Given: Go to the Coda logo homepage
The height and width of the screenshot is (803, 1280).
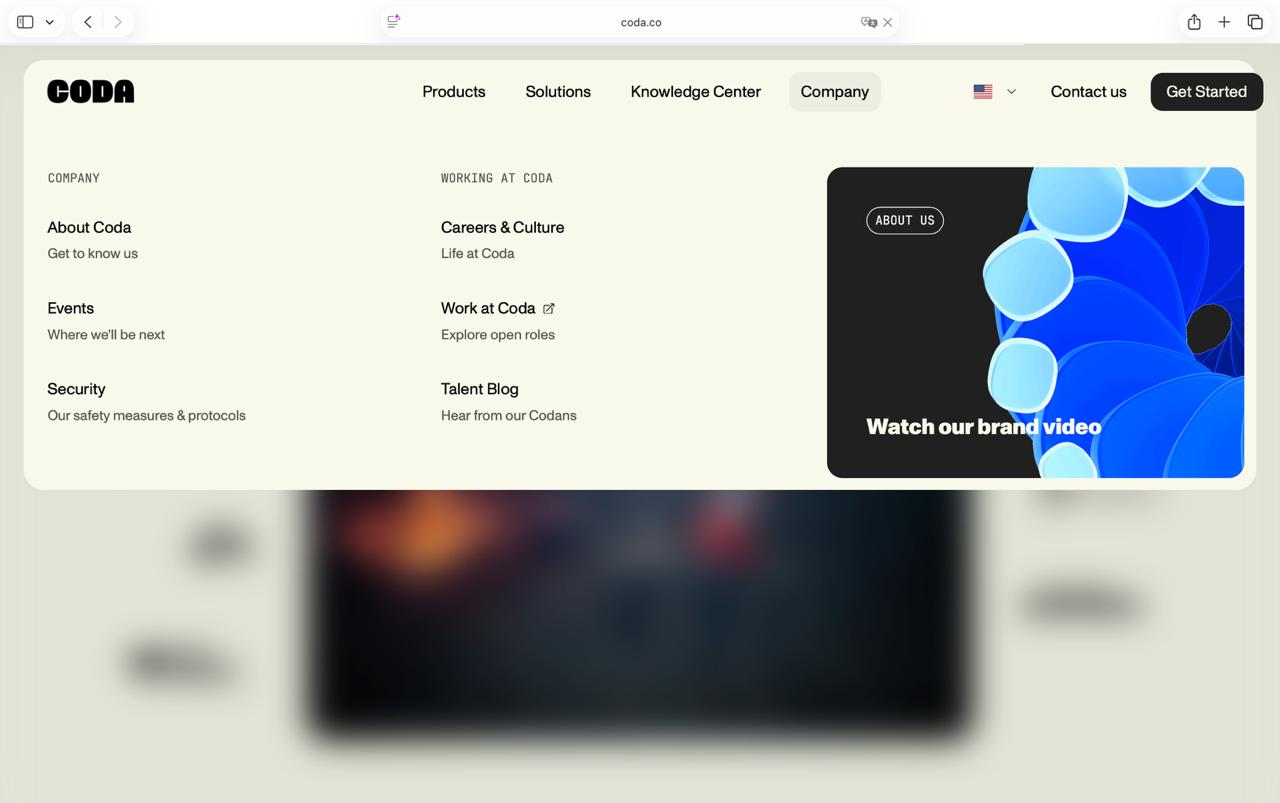Looking at the screenshot, I should point(91,91).
